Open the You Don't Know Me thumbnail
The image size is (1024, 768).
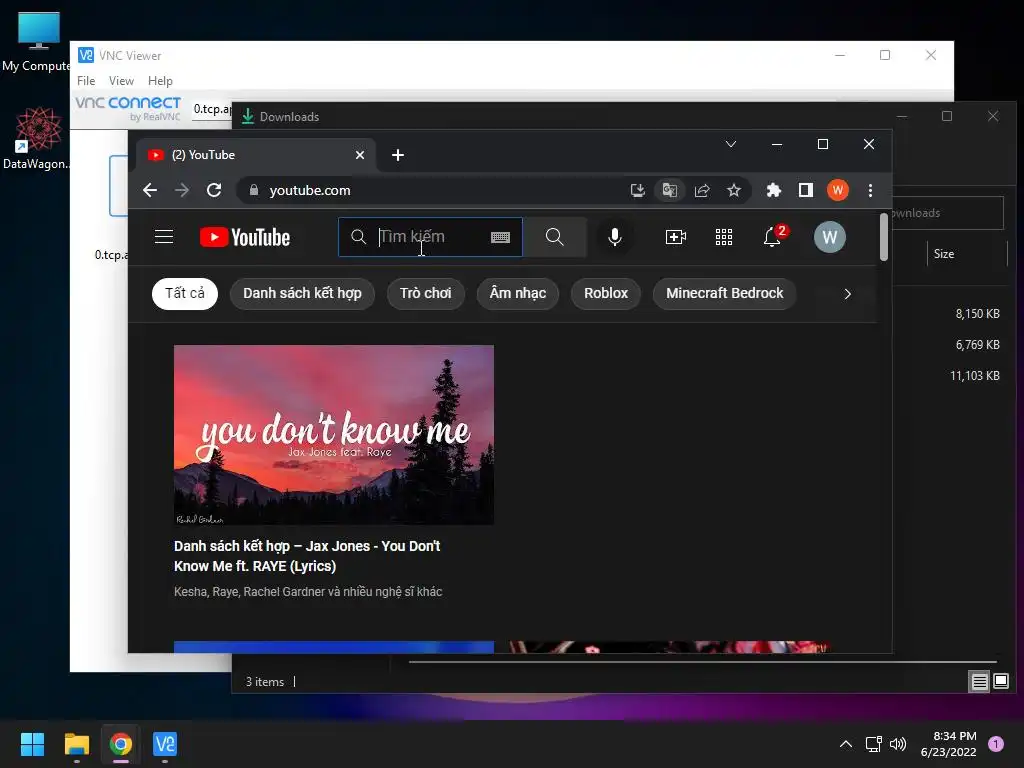pos(334,435)
